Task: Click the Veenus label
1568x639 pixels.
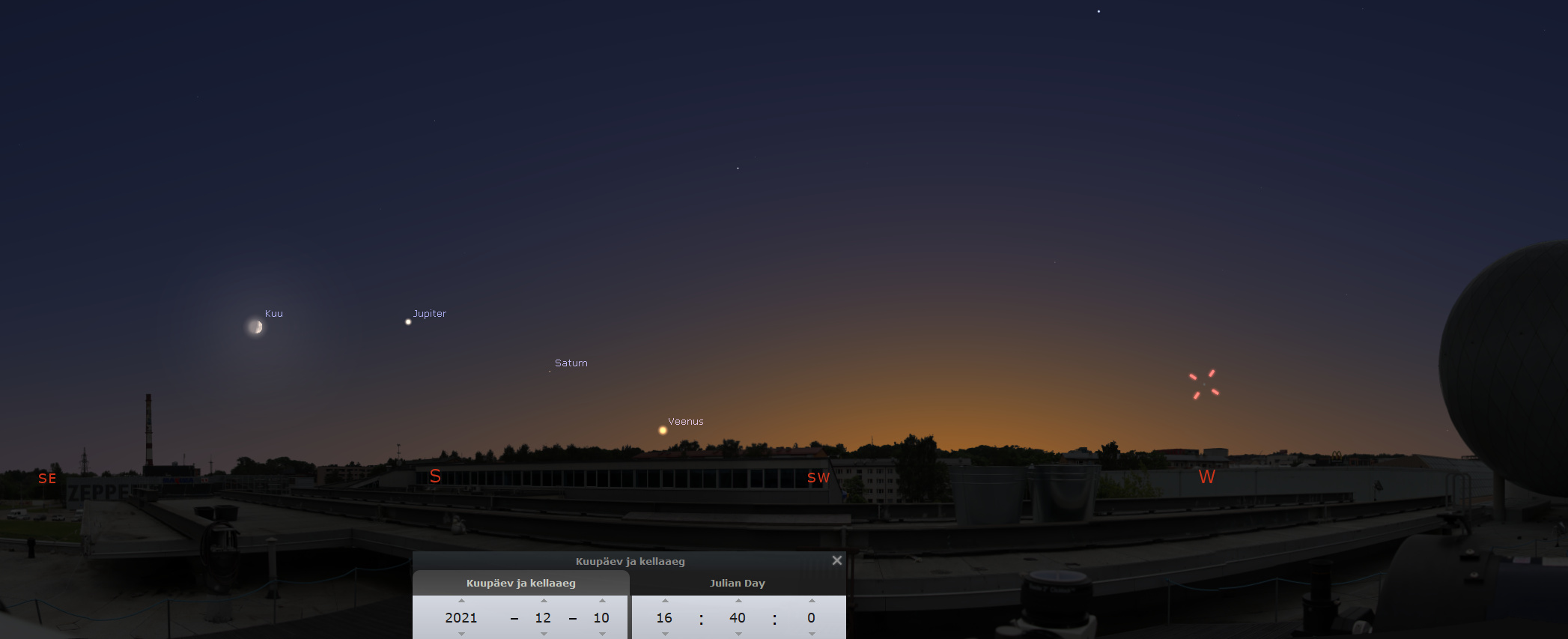Action: coord(686,422)
